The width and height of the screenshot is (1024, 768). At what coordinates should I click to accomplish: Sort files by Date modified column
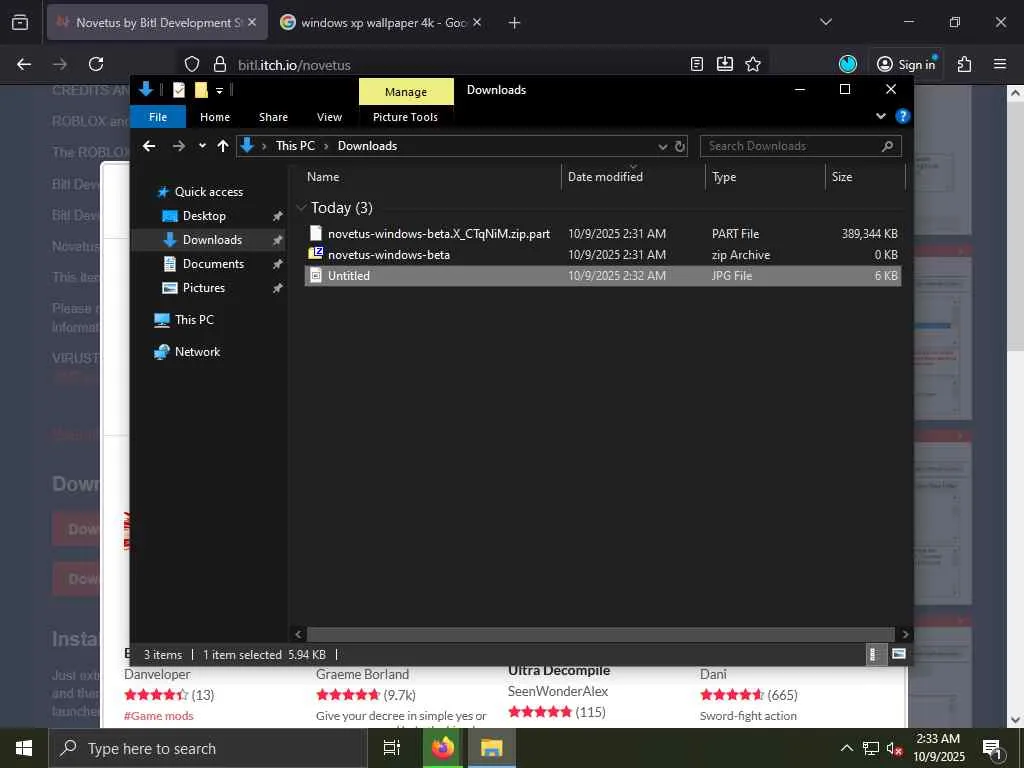633,177
